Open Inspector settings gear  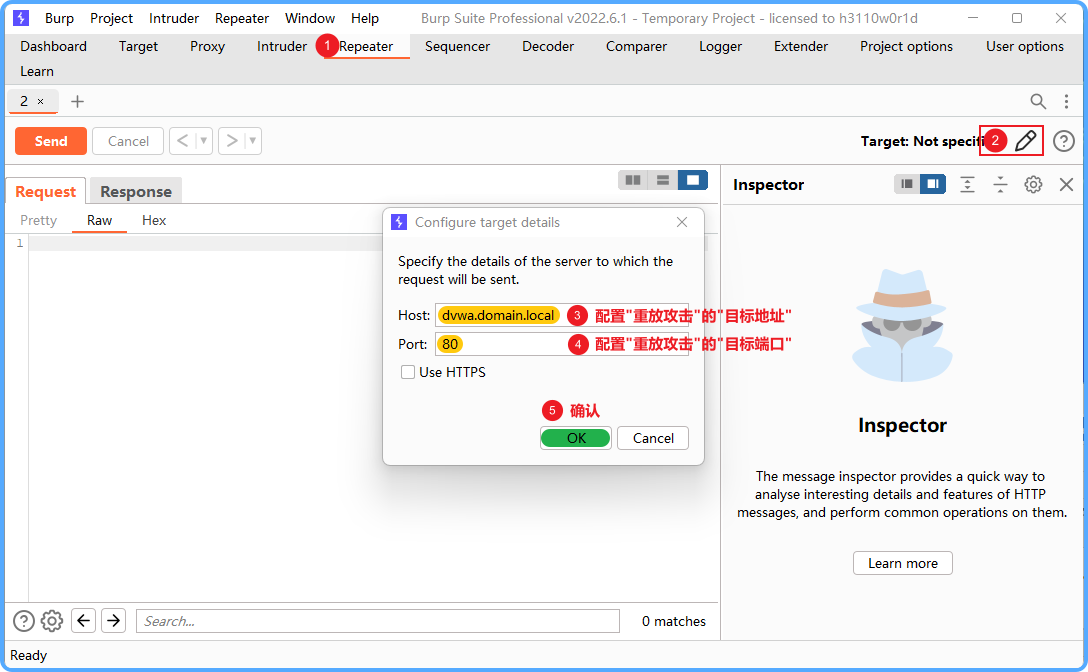pyautogui.click(x=1033, y=184)
